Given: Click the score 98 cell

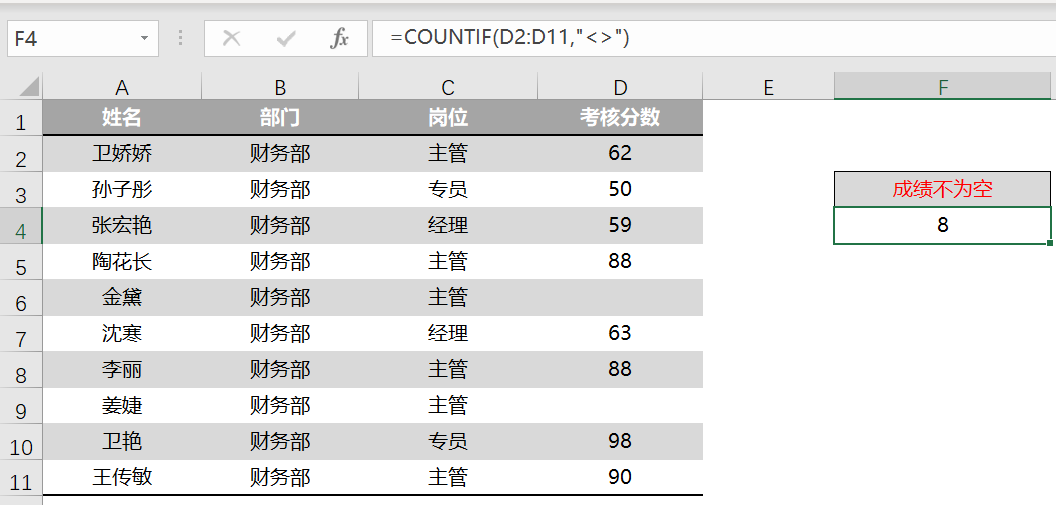Looking at the screenshot, I should click(x=620, y=441).
